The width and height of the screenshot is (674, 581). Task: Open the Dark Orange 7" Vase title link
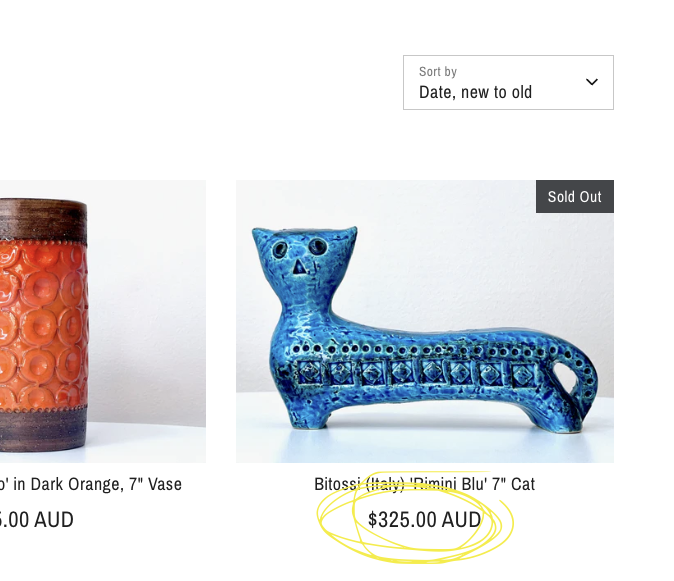click(92, 484)
